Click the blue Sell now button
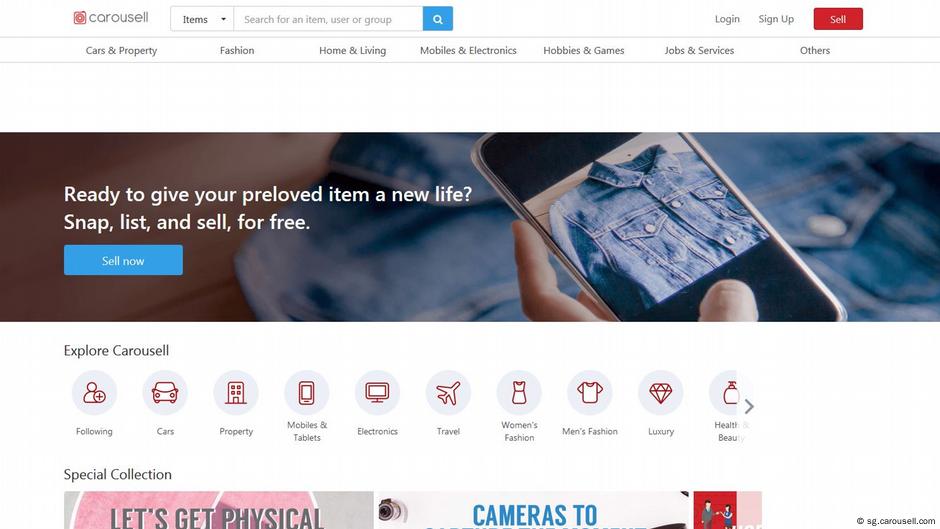This screenshot has width=940, height=529. [x=123, y=260]
